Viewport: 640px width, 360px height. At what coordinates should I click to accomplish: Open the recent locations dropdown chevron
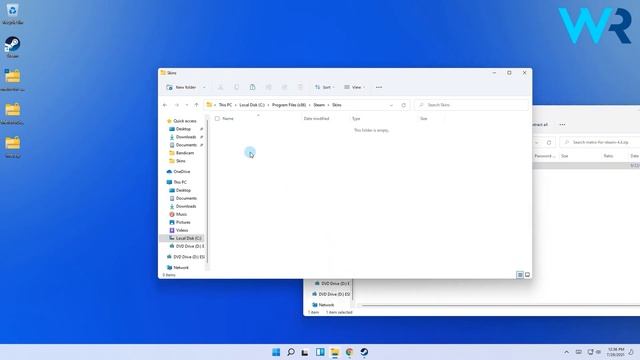(187, 105)
